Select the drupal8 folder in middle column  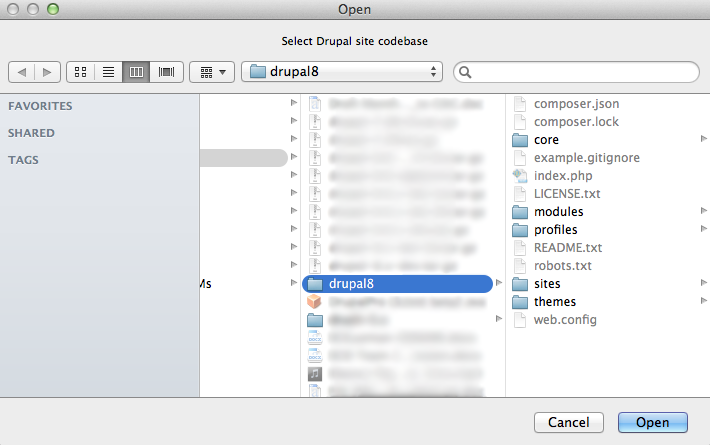click(397, 284)
